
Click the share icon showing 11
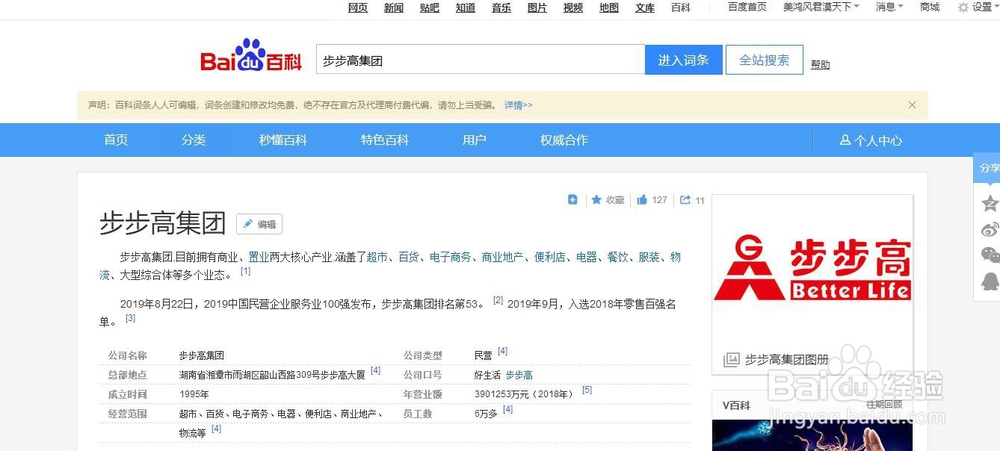685,200
